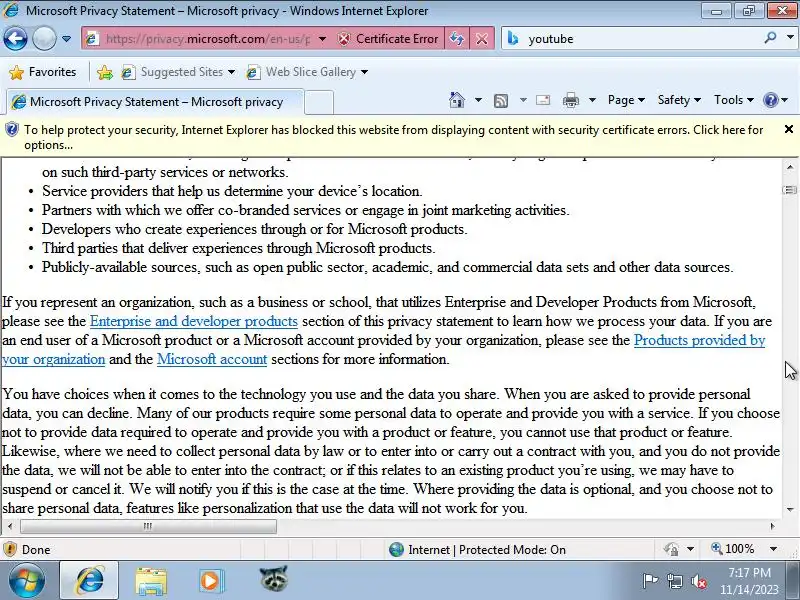This screenshot has height=600, width=800.
Task: Click the horizontal scrollbar left arrow
Action: tap(10, 526)
